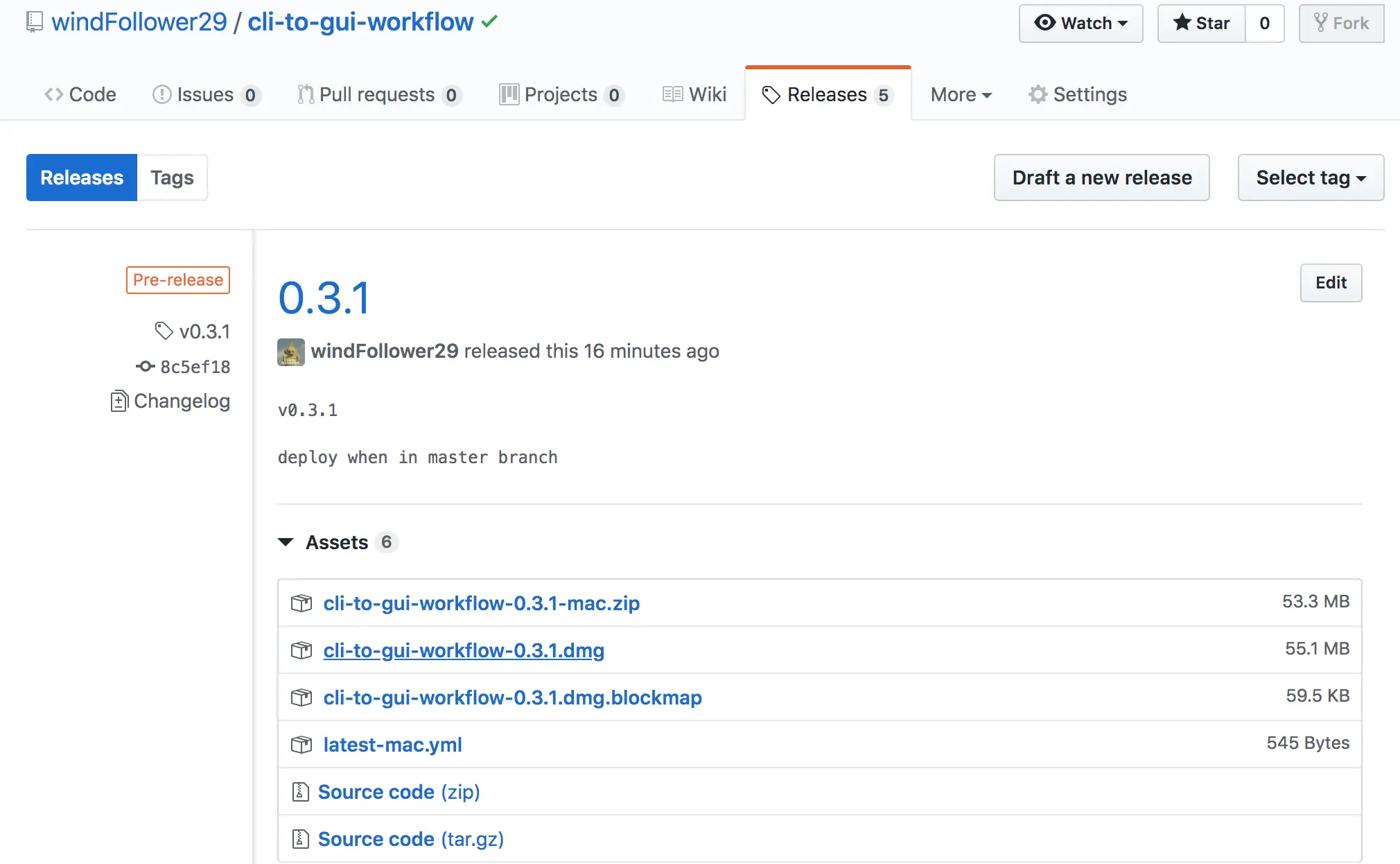Viewport: 1400px width, 864px height.
Task: Collapse the Assets list
Action: coord(286,542)
